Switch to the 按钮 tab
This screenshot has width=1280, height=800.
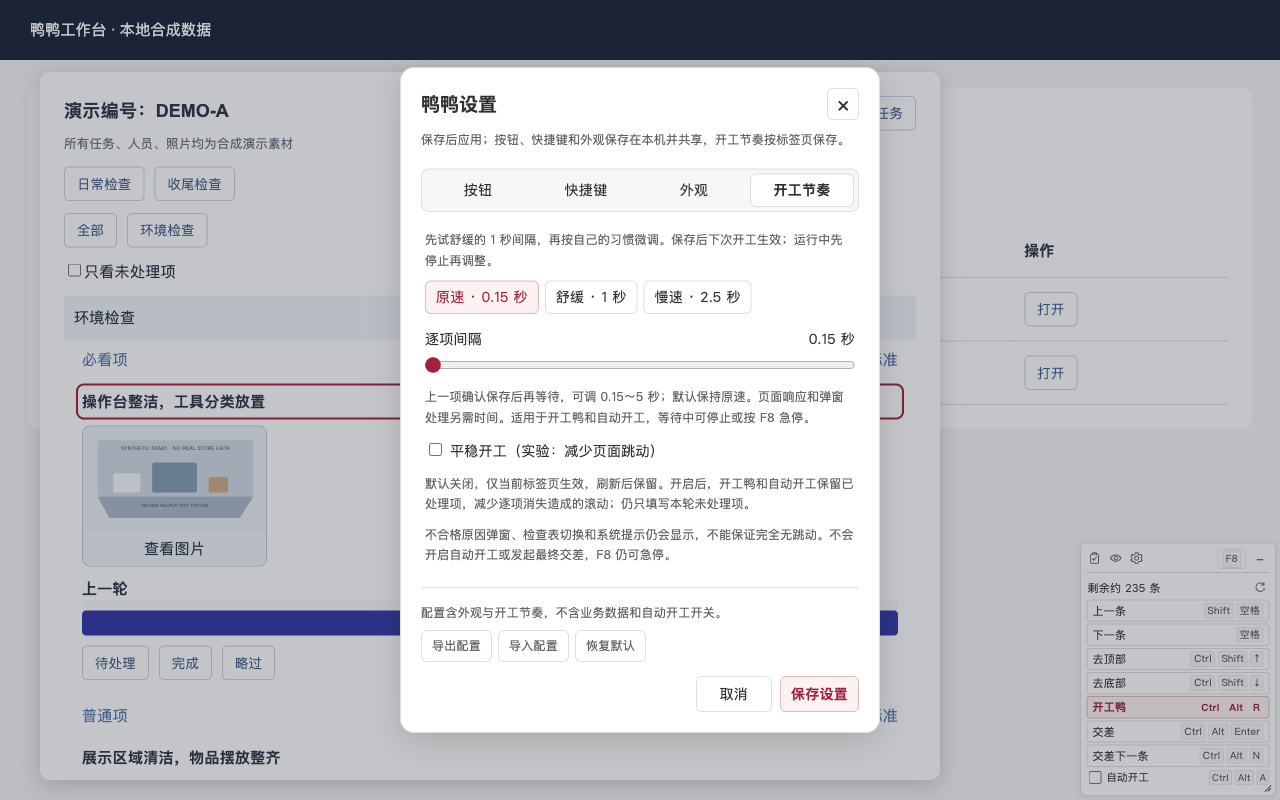(x=478, y=190)
